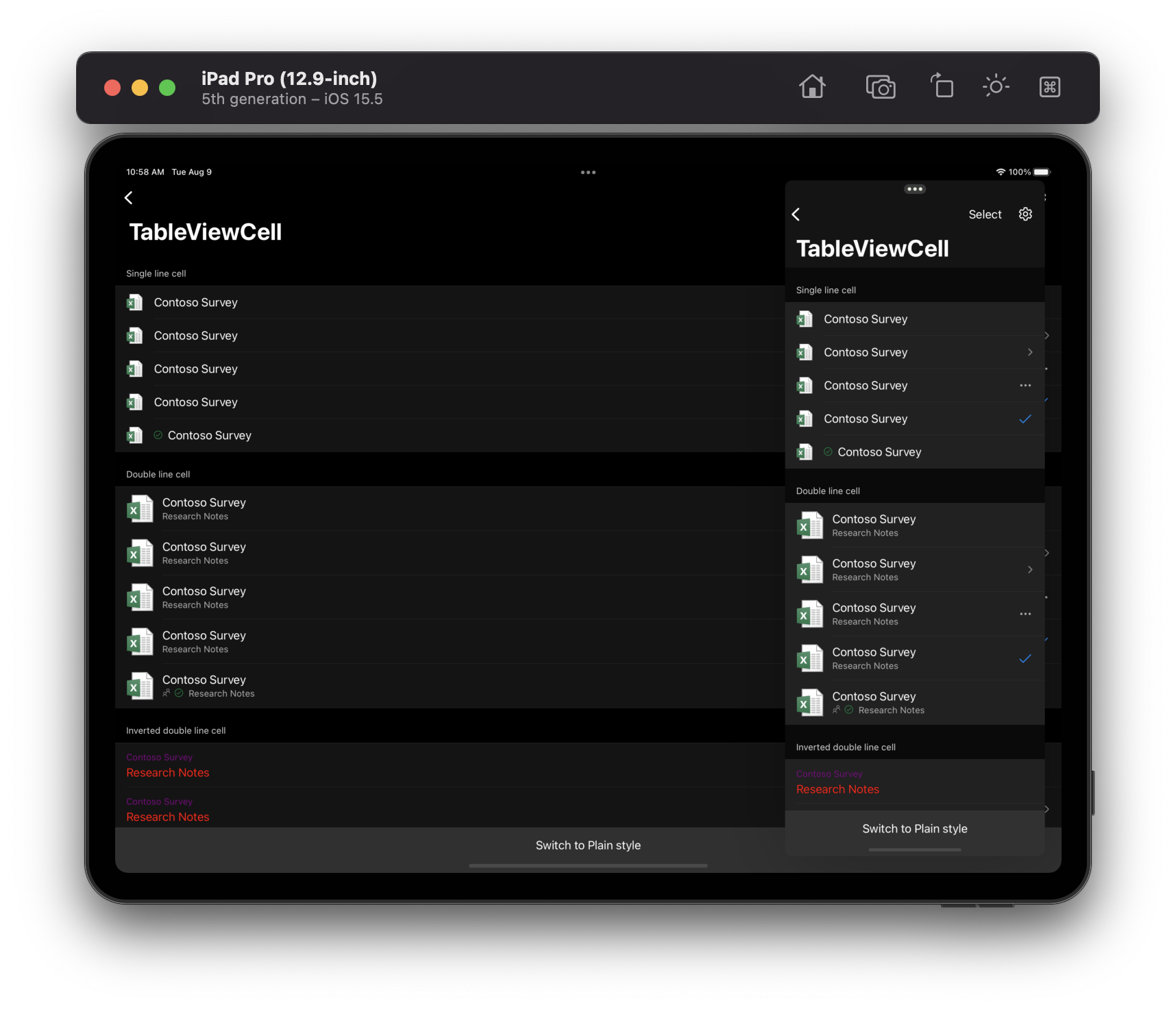Tap Excel icon of third double line cell in main window
This screenshot has height=1014, width=1176.
click(140, 597)
